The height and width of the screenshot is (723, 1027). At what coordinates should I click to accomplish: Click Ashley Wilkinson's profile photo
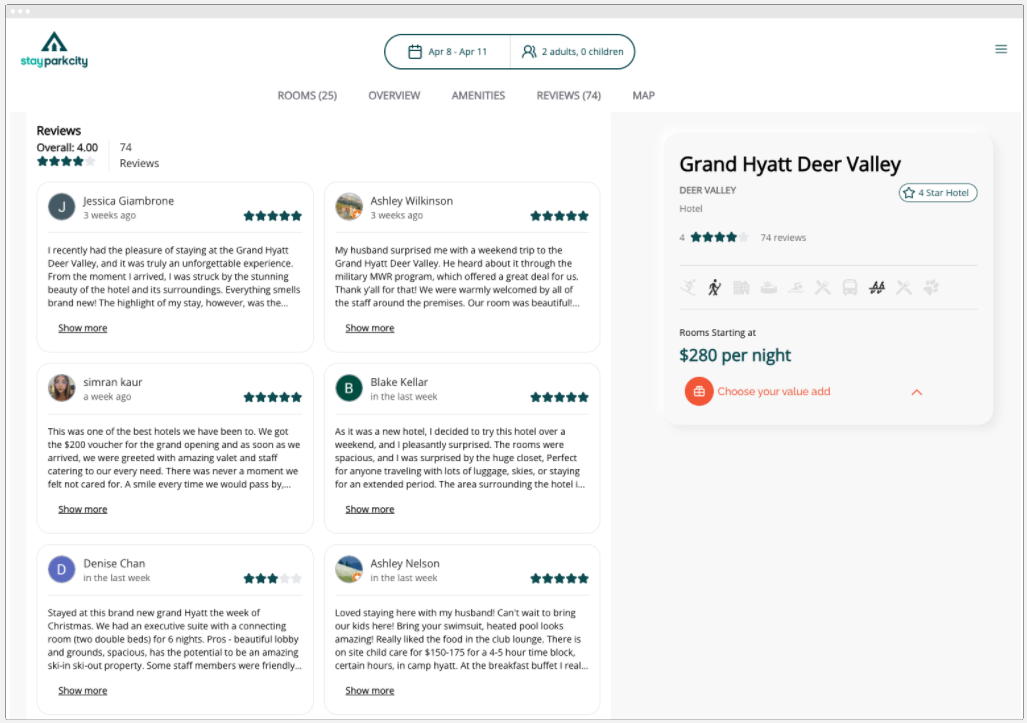tap(349, 207)
